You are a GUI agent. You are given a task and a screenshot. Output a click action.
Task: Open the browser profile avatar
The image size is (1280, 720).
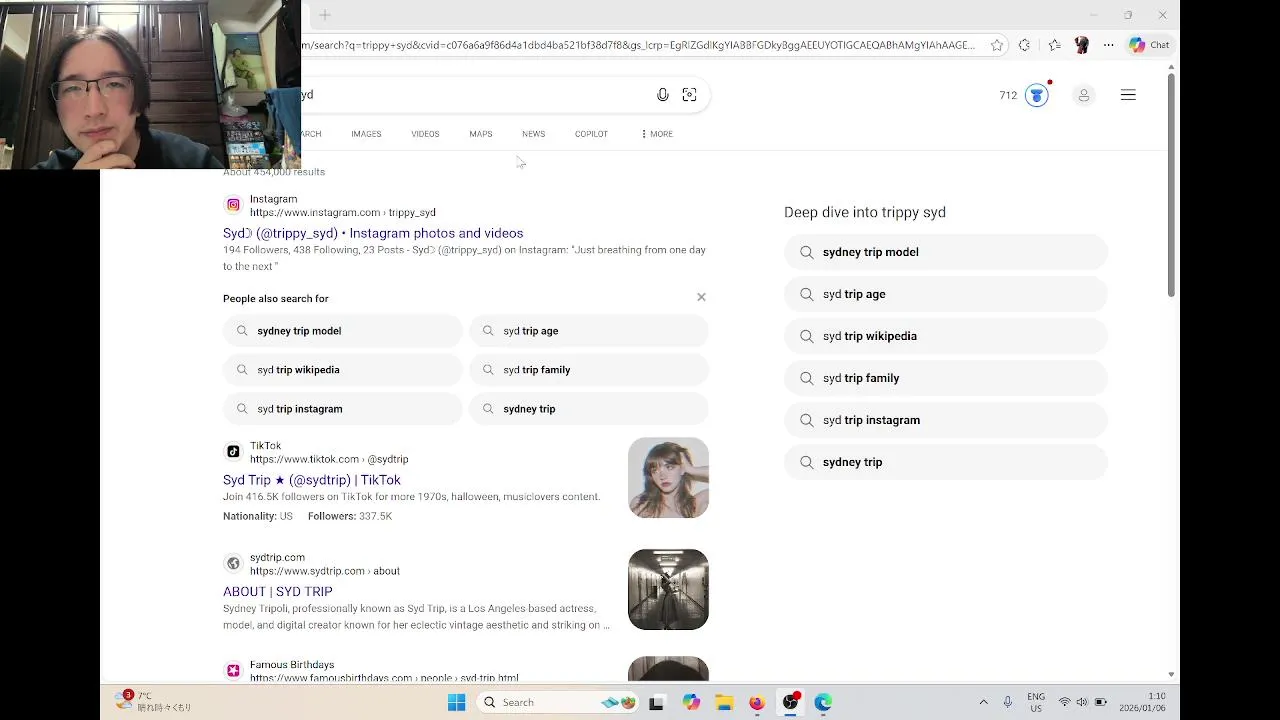[1081, 45]
